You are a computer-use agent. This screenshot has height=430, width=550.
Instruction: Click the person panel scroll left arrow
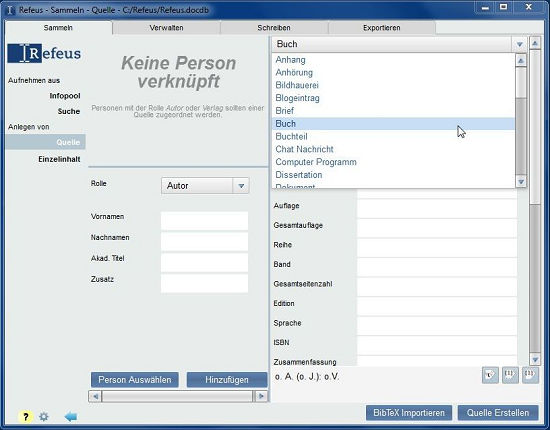pyautogui.click(x=95, y=396)
